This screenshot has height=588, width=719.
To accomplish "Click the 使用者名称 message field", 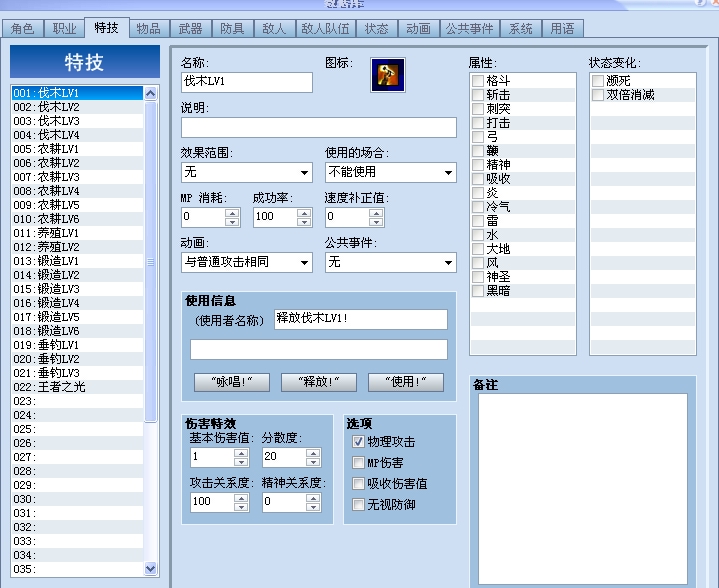I will (x=361, y=319).
